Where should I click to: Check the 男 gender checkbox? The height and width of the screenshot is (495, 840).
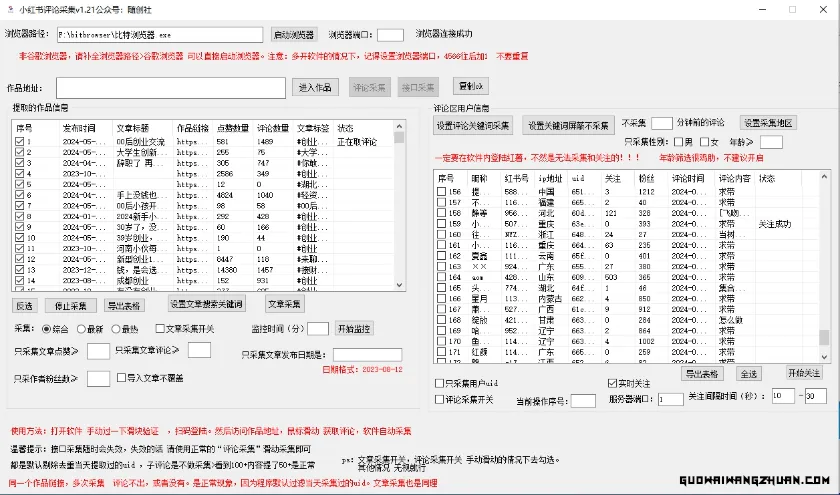point(679,142)
